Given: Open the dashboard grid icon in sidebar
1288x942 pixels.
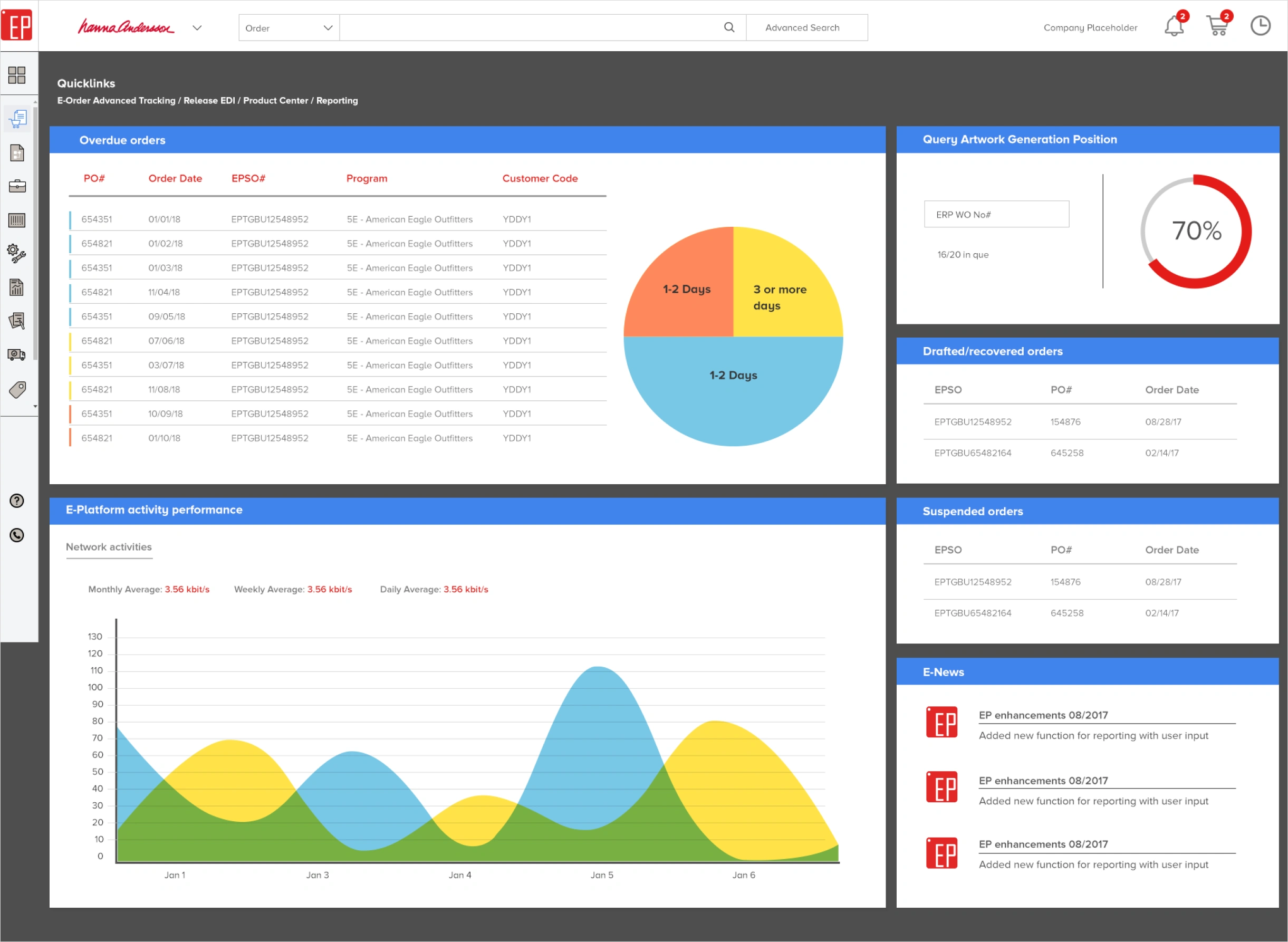Looking at the screenshot, I should pyautogui.click(x=17, y=75).
